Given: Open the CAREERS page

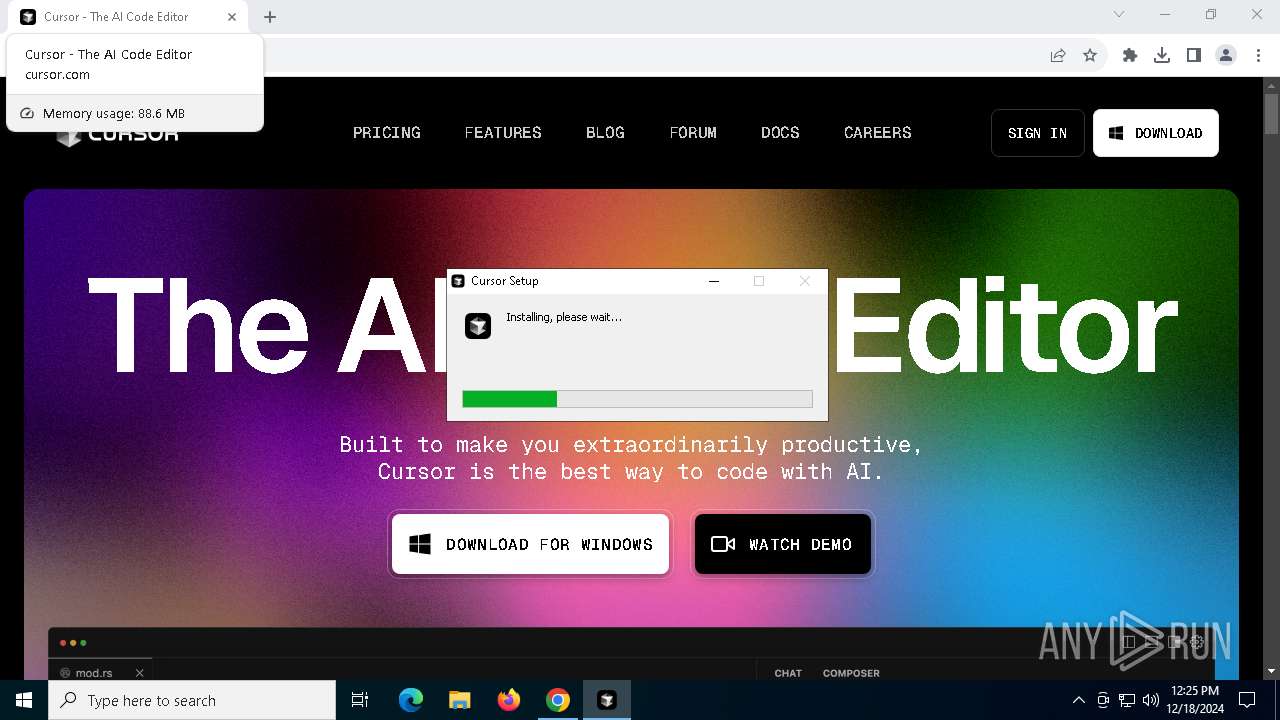Looking at the screenshot, I should (878, 132).
